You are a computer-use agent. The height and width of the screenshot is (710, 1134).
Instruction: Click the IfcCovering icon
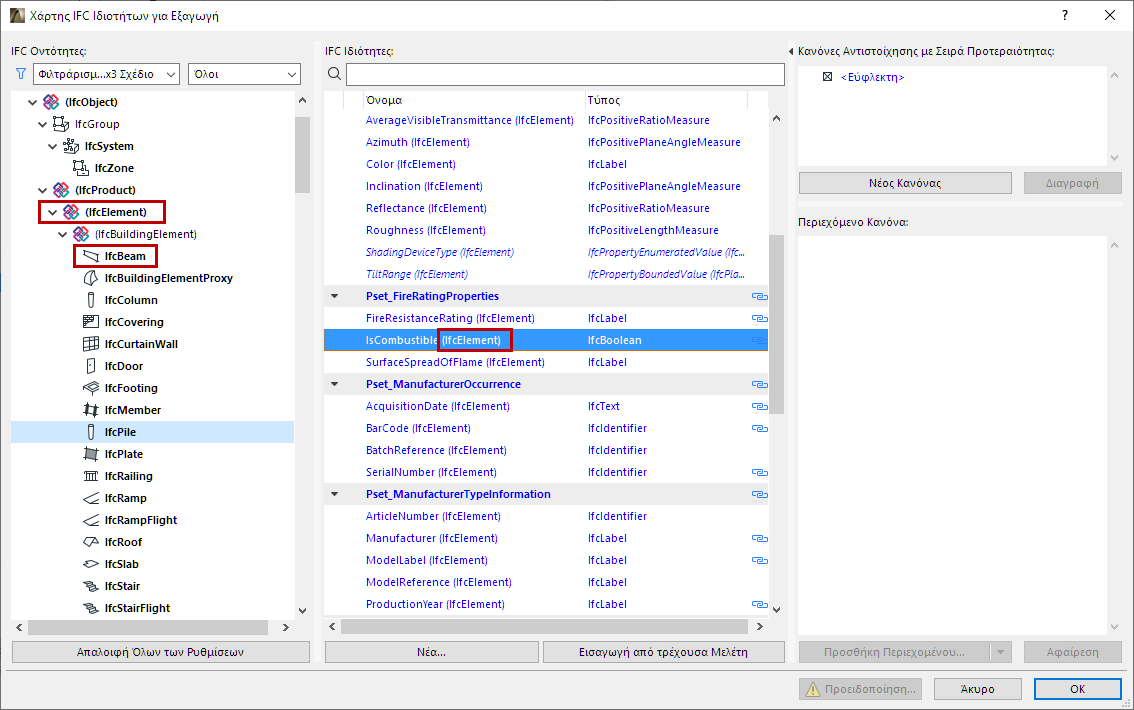pos(91,322)
